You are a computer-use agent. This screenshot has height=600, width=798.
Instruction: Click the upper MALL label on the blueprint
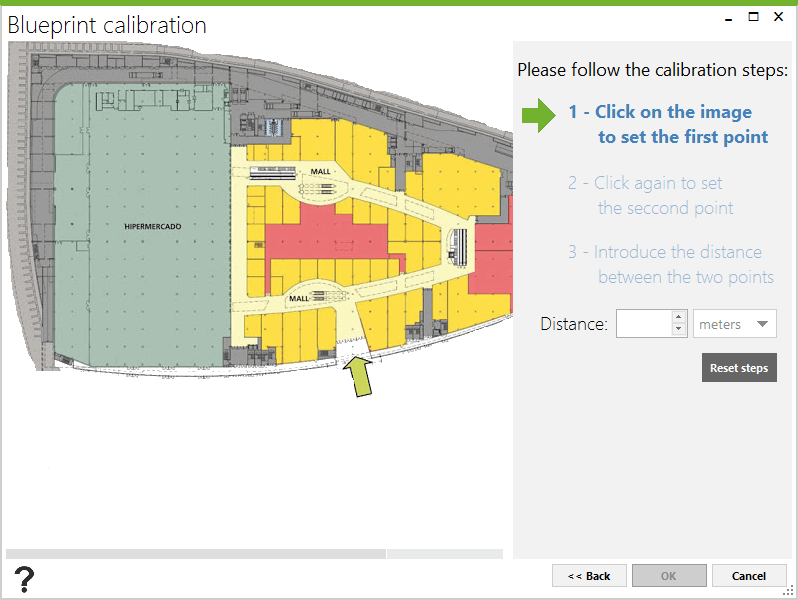tap(321, 172)
